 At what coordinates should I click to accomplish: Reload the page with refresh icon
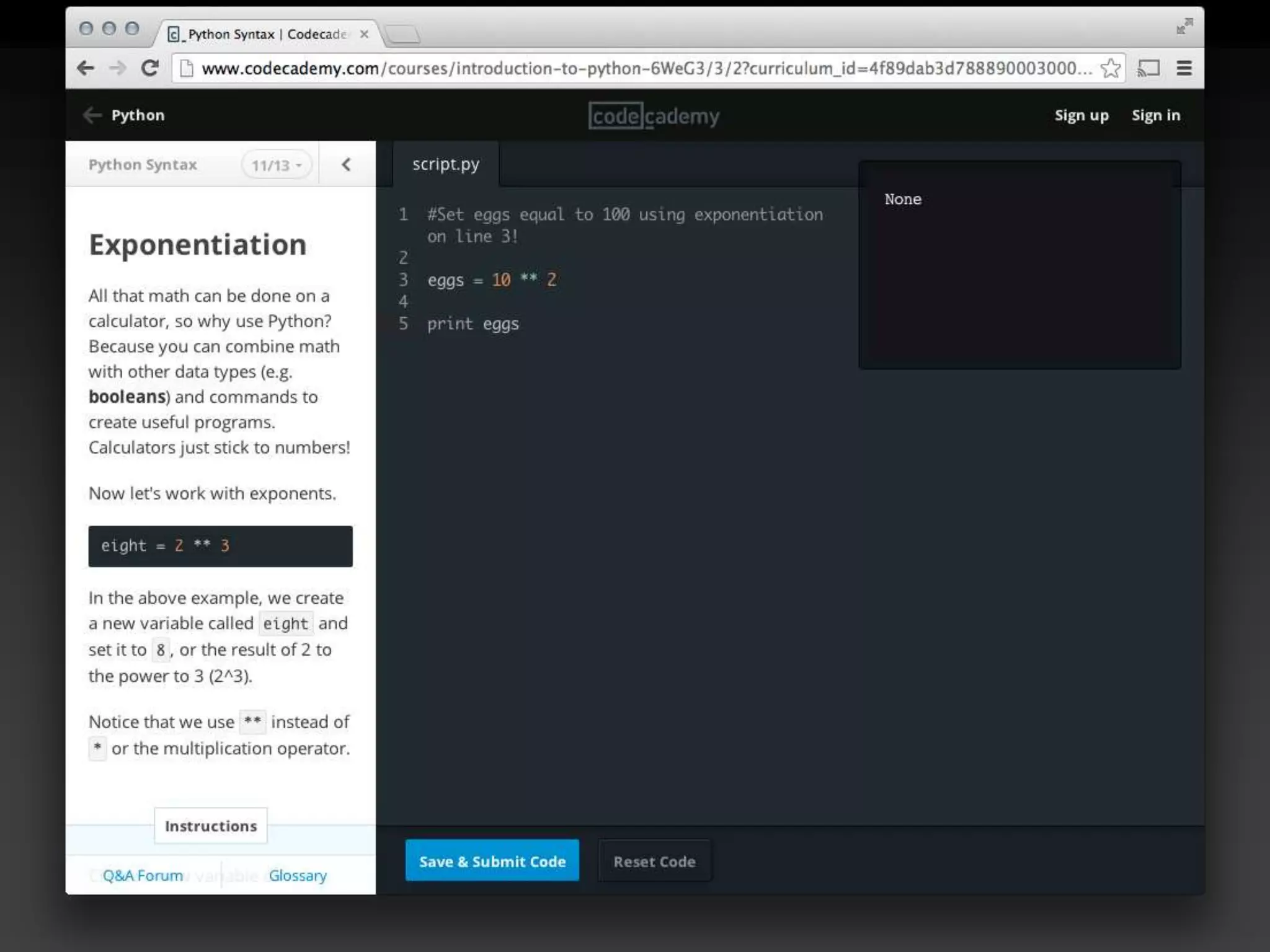(149, 68)
